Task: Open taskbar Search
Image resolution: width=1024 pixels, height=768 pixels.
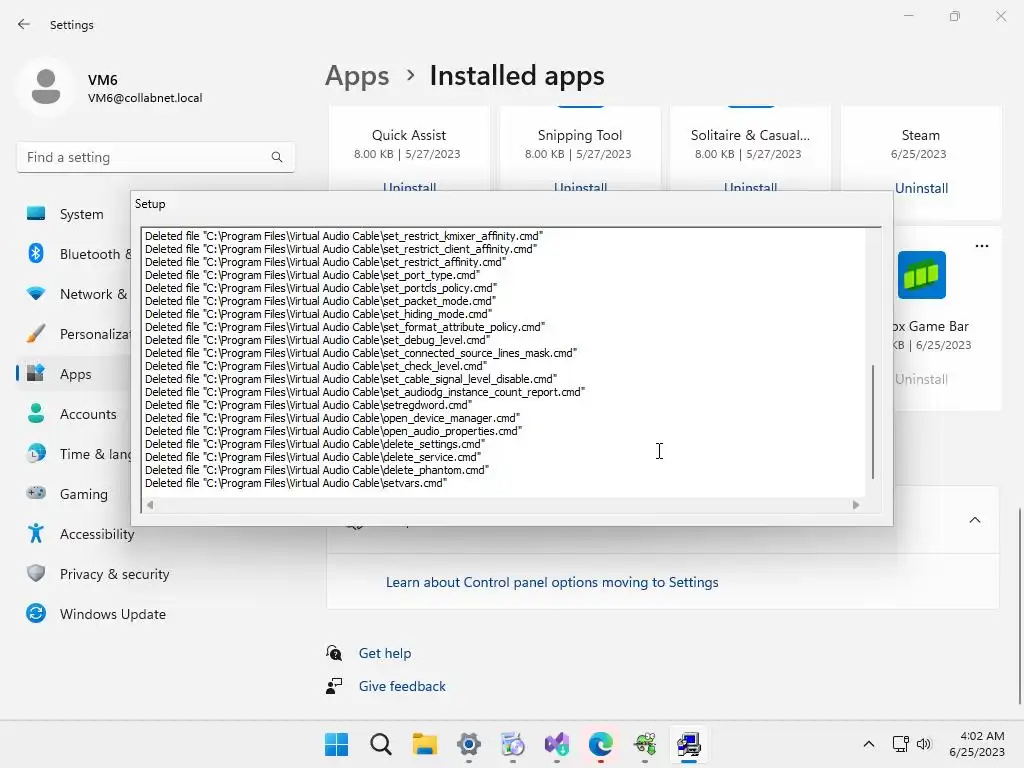Action: tap(381, 744)
